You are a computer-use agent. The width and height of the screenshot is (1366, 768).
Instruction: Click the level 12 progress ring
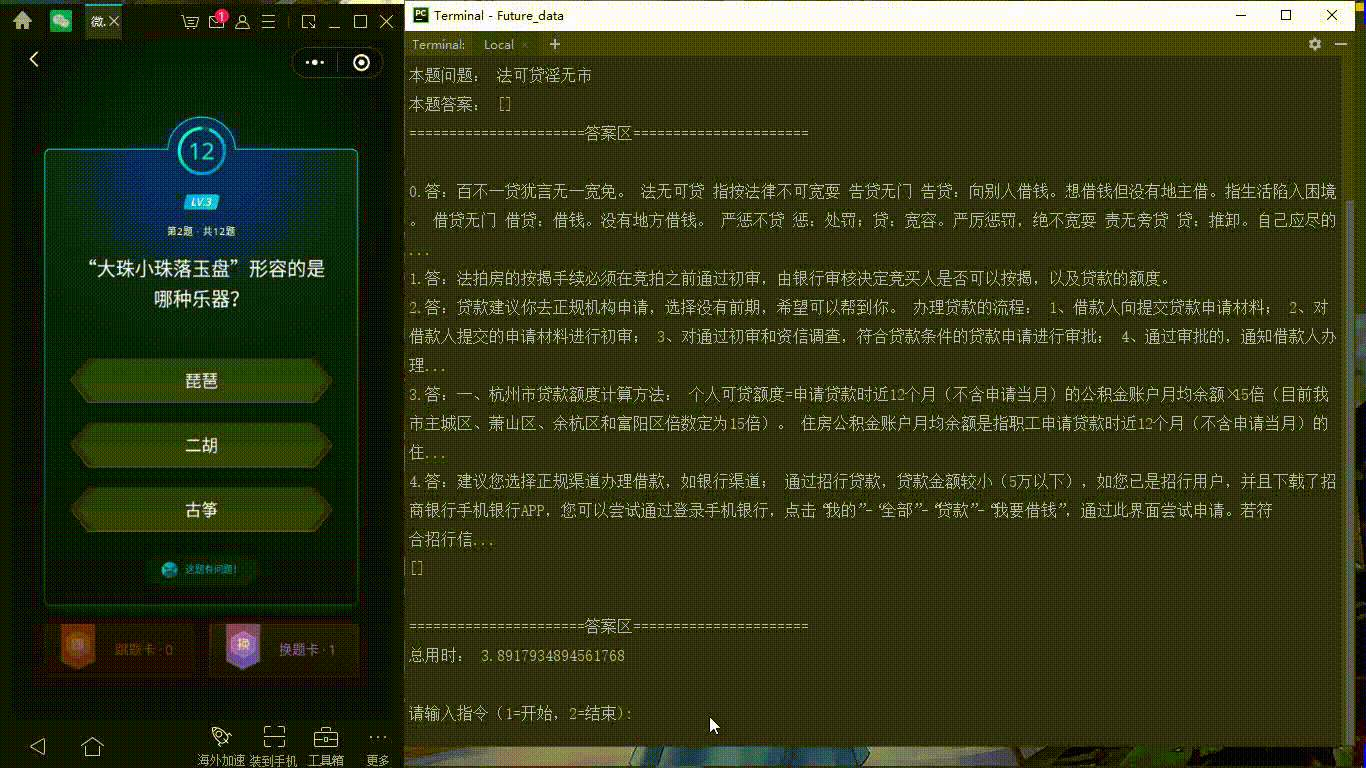coord(201,152)
